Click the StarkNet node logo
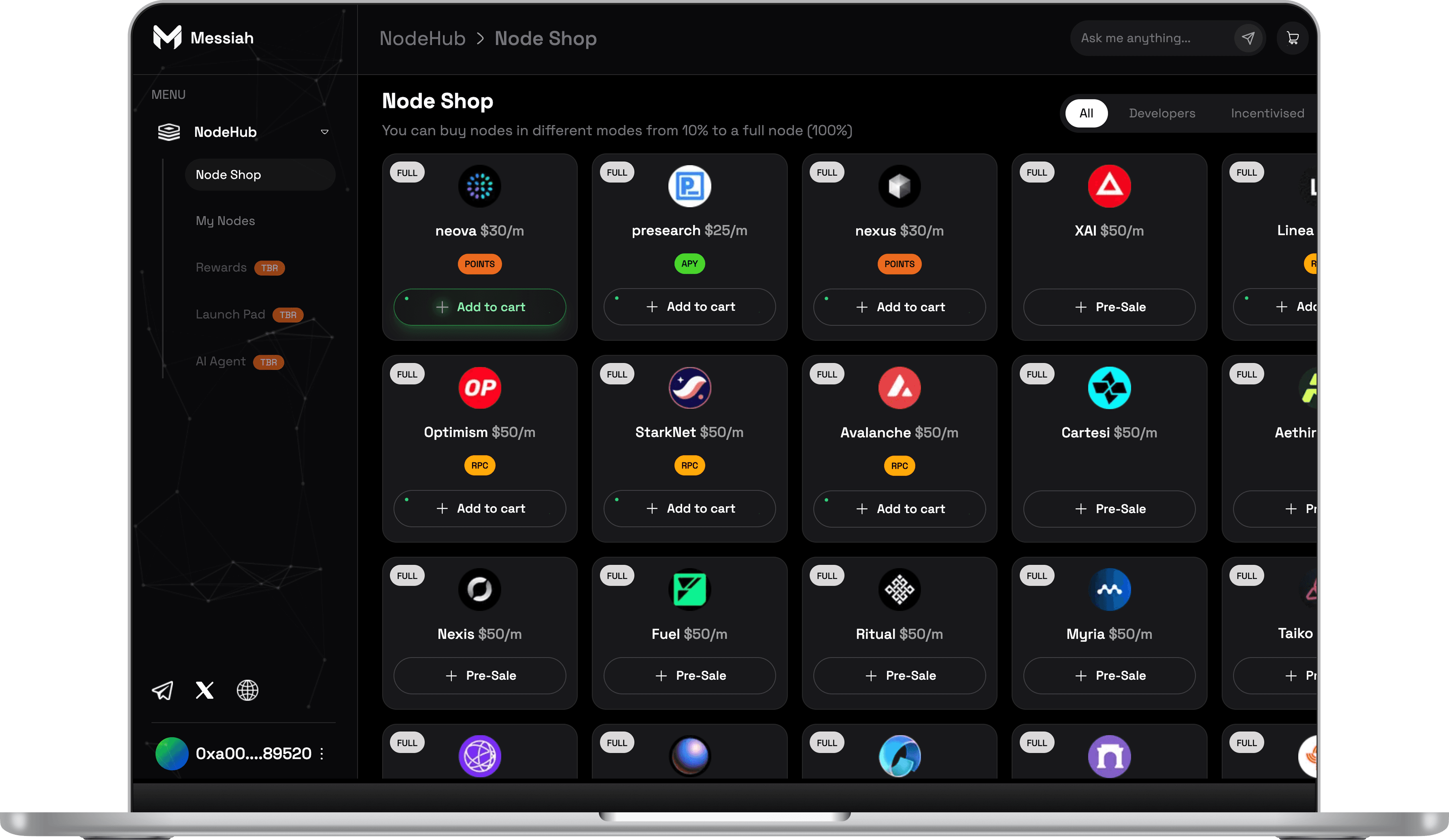The width and height of the screenshot is (1449, 840). [x=690, y=388]
